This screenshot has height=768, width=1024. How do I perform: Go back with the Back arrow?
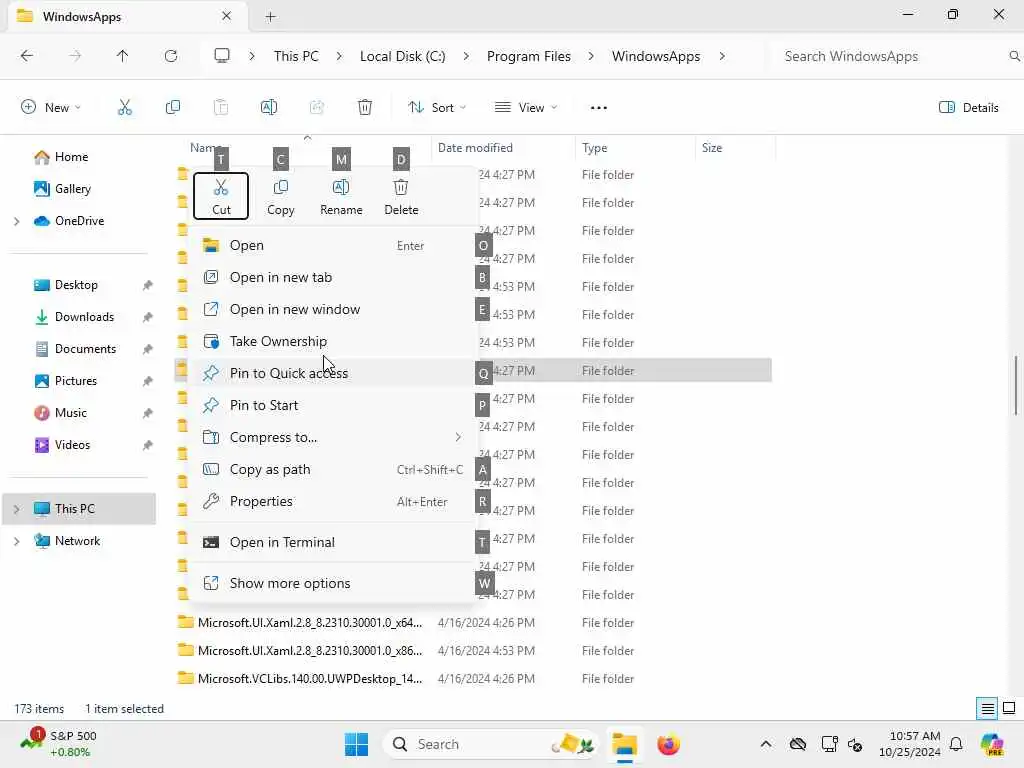(x=27, y=56)
